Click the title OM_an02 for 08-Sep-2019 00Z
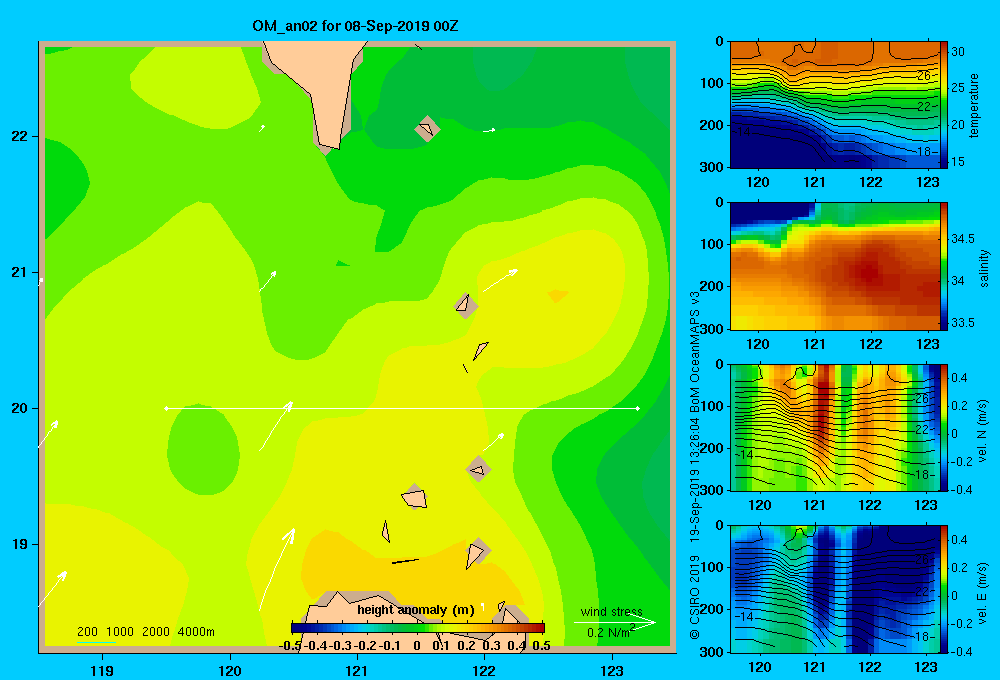This screenshot has width=1000, height=680. pos(355,26)
